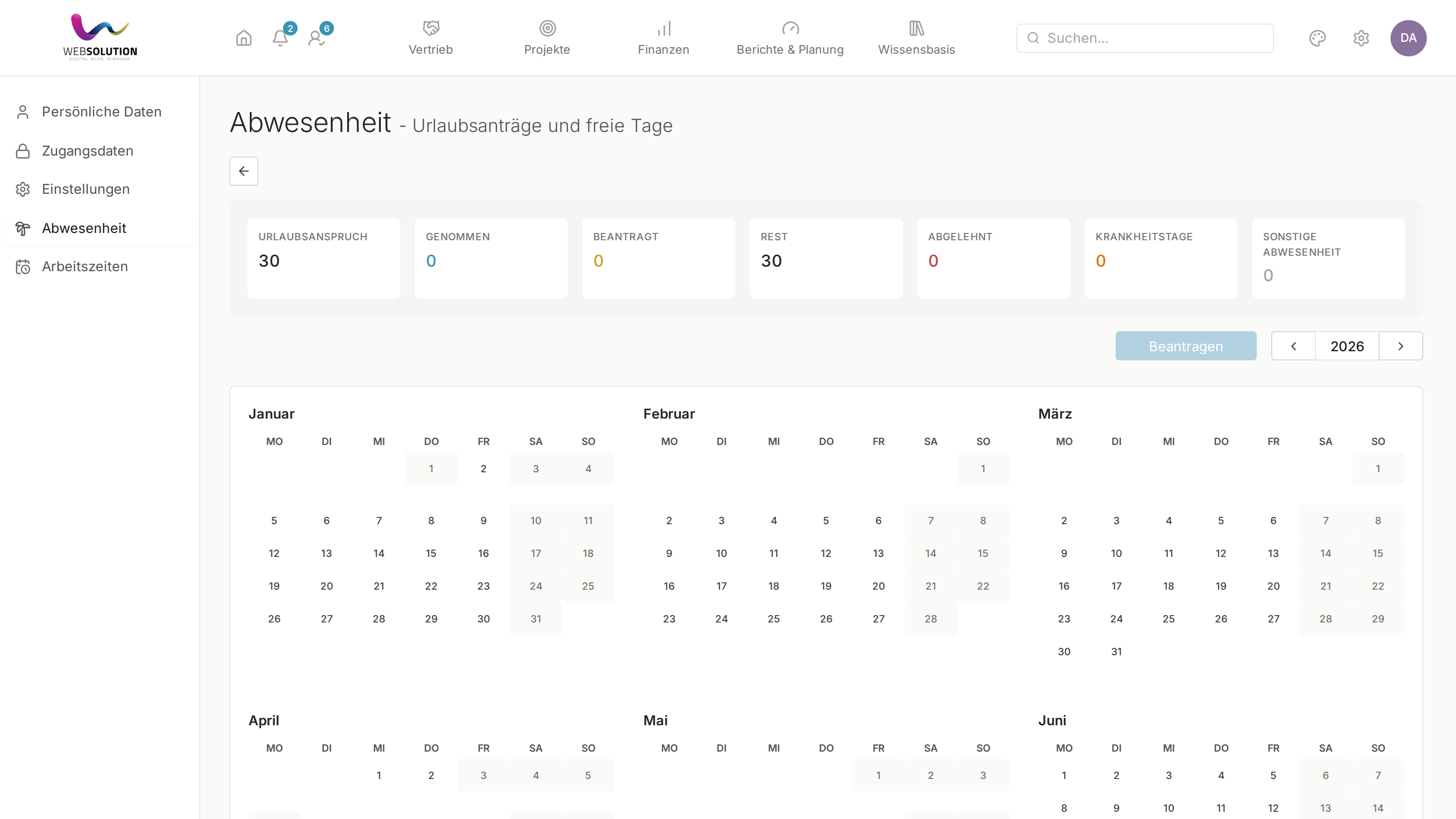Select April 2 in the calendar
Screen dimensions: 1456x819
point(431,775)
